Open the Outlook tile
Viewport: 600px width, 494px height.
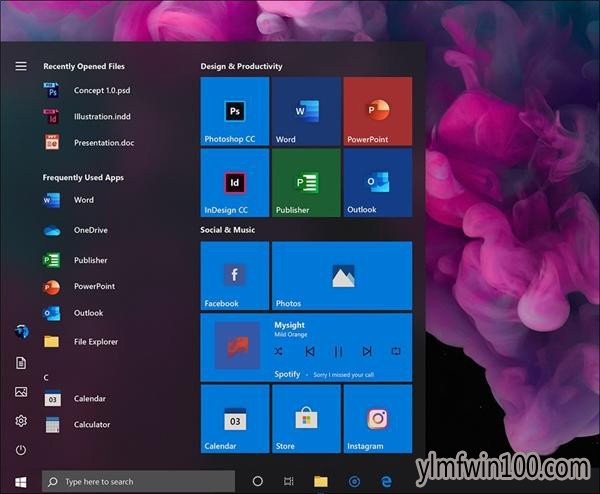(378, 183)
